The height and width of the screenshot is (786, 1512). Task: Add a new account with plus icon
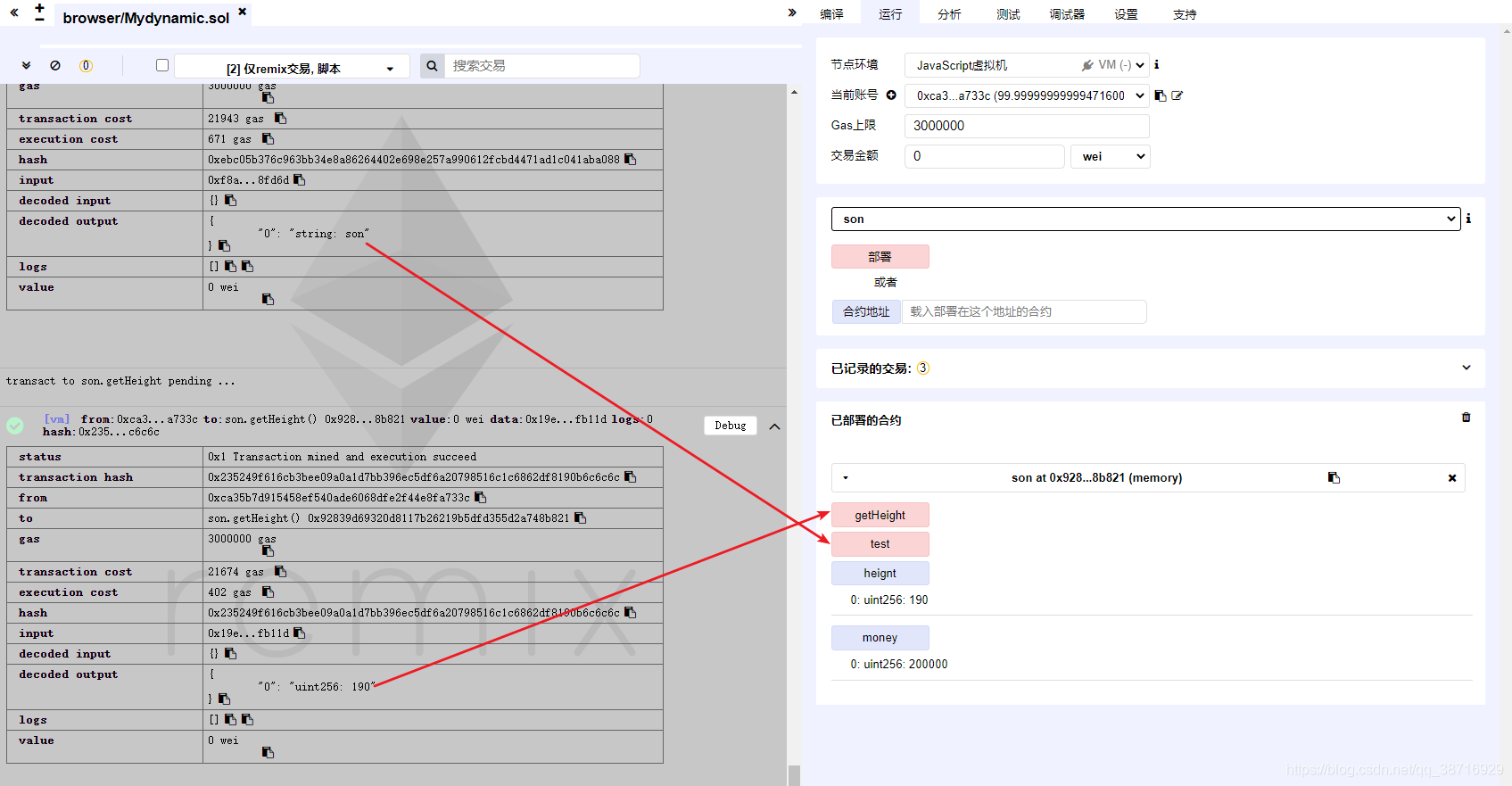891,95
